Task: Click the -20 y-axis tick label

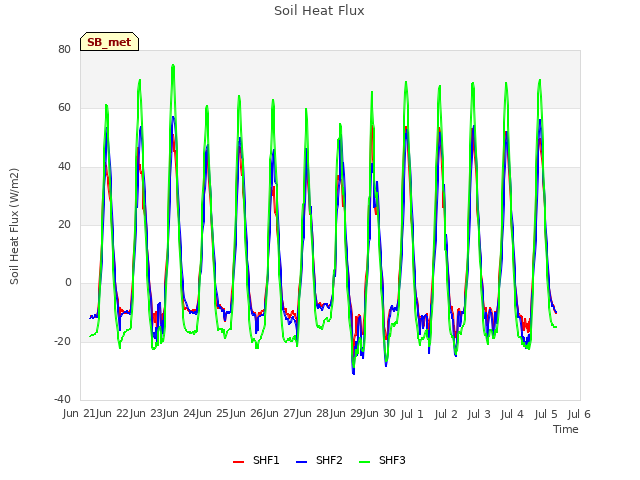Action: coord(62,341)
